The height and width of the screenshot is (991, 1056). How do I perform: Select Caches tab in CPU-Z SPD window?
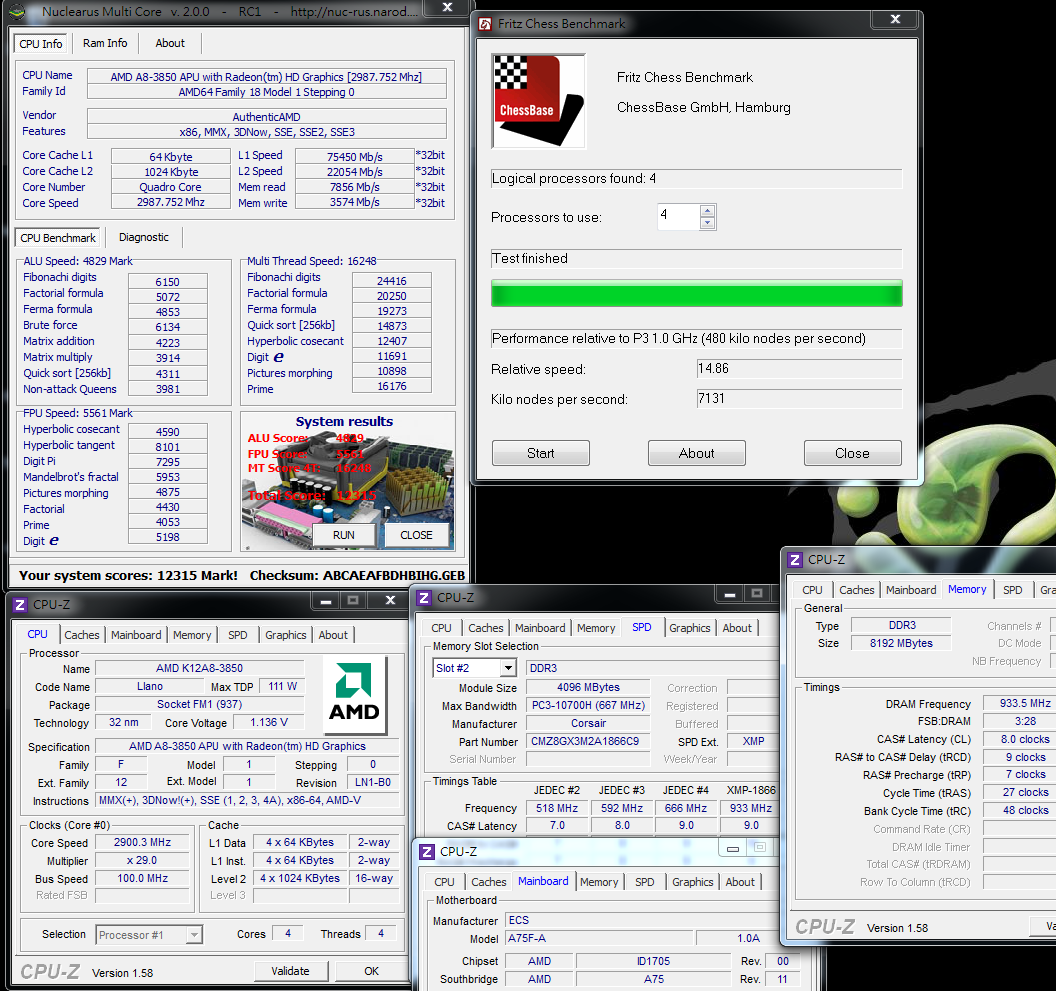486,628
